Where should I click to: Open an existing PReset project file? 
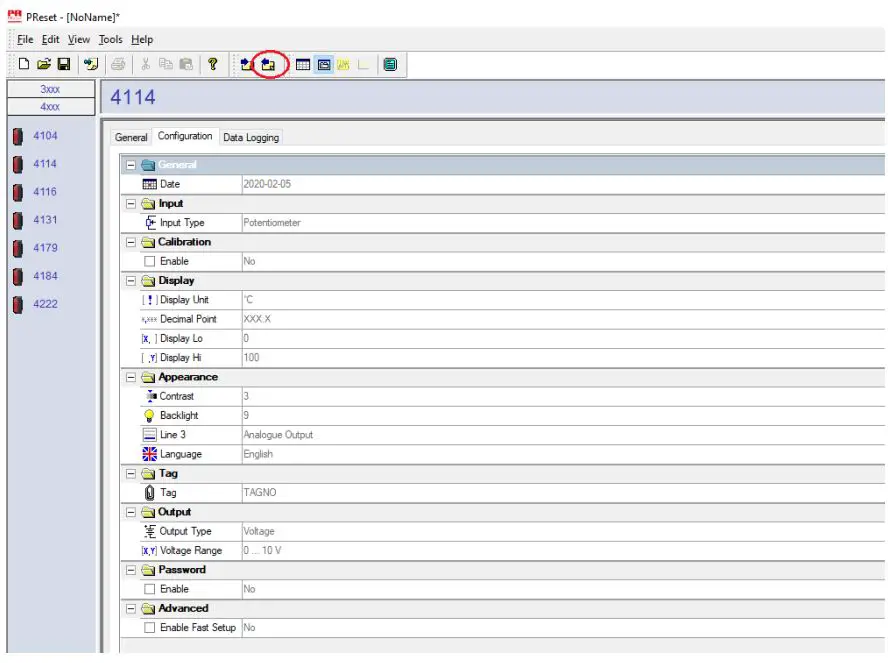point(44,64)
